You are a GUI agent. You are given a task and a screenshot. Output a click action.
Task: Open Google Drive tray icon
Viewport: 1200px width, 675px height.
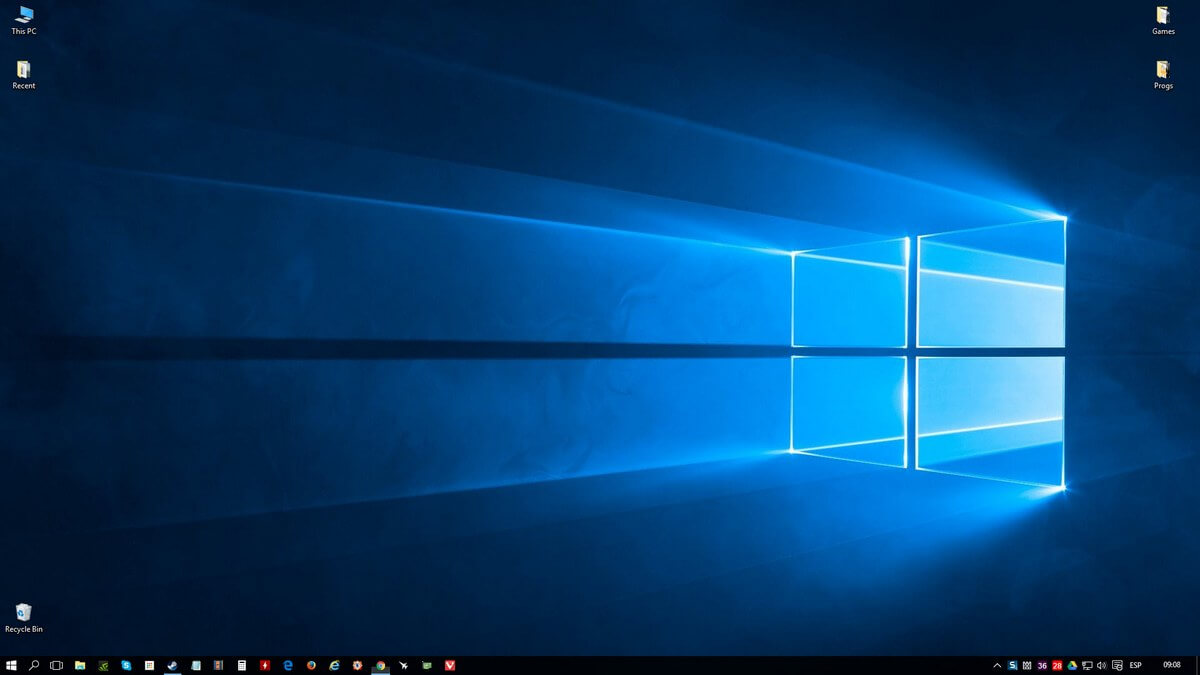point(1072,666)
